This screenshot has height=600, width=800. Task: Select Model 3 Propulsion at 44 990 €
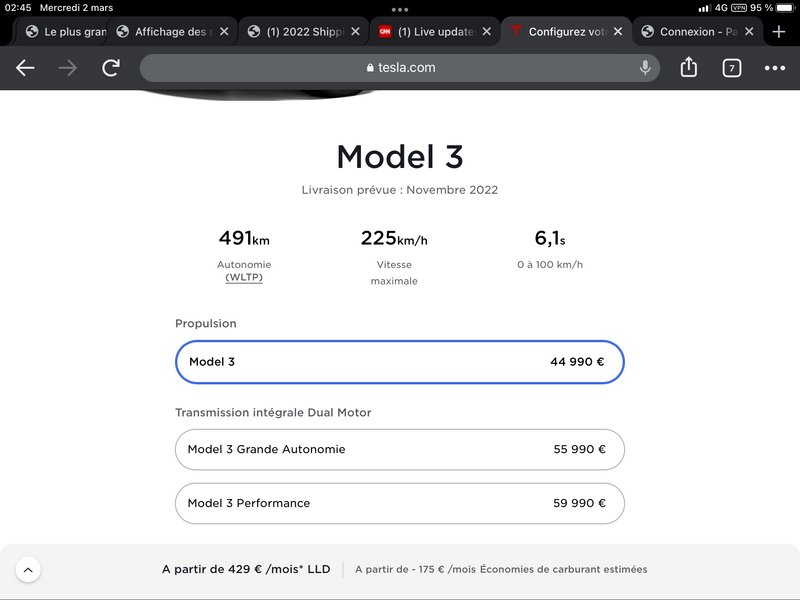point(399,362)
